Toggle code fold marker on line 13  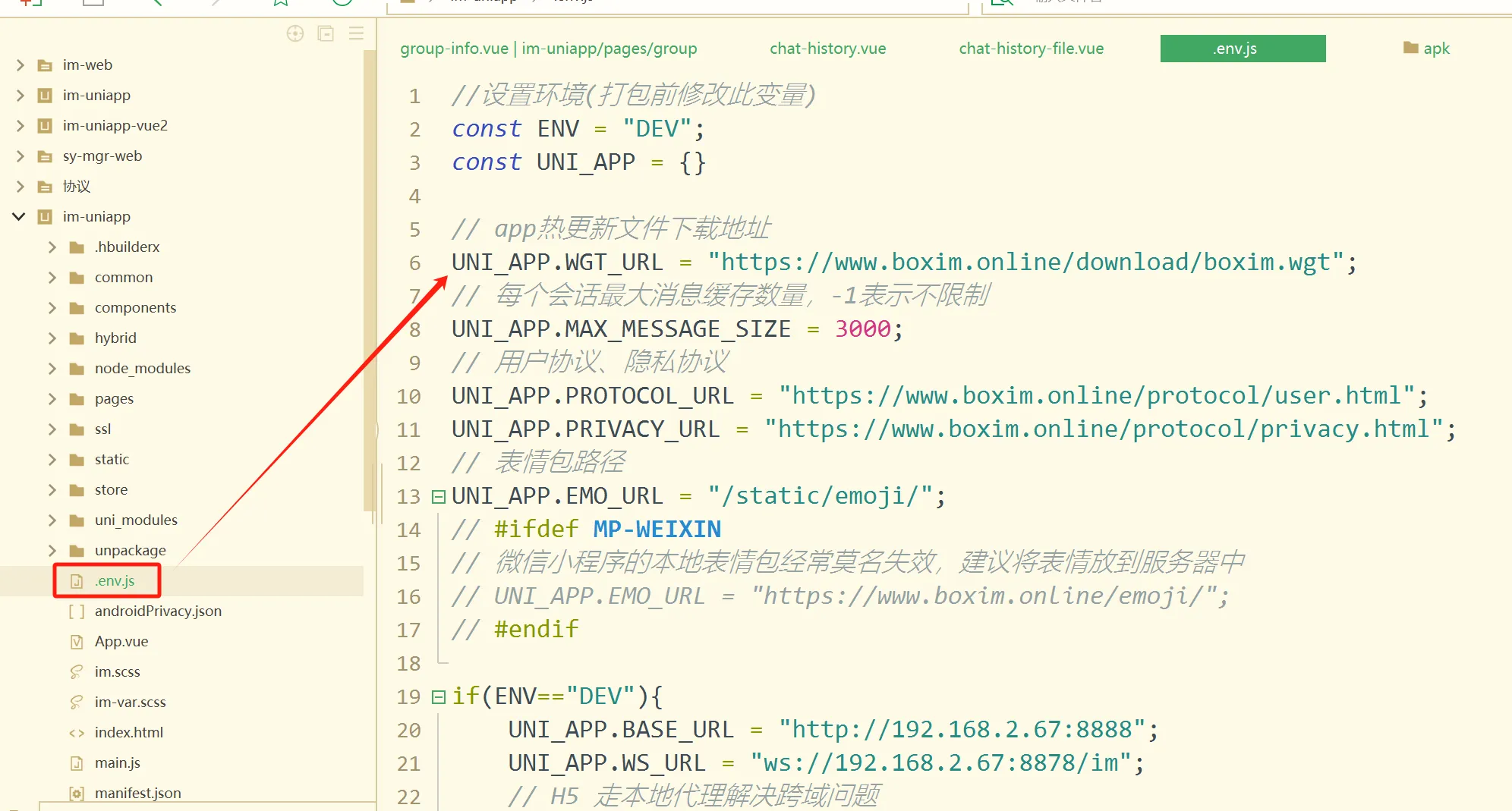tap(438, 497)
